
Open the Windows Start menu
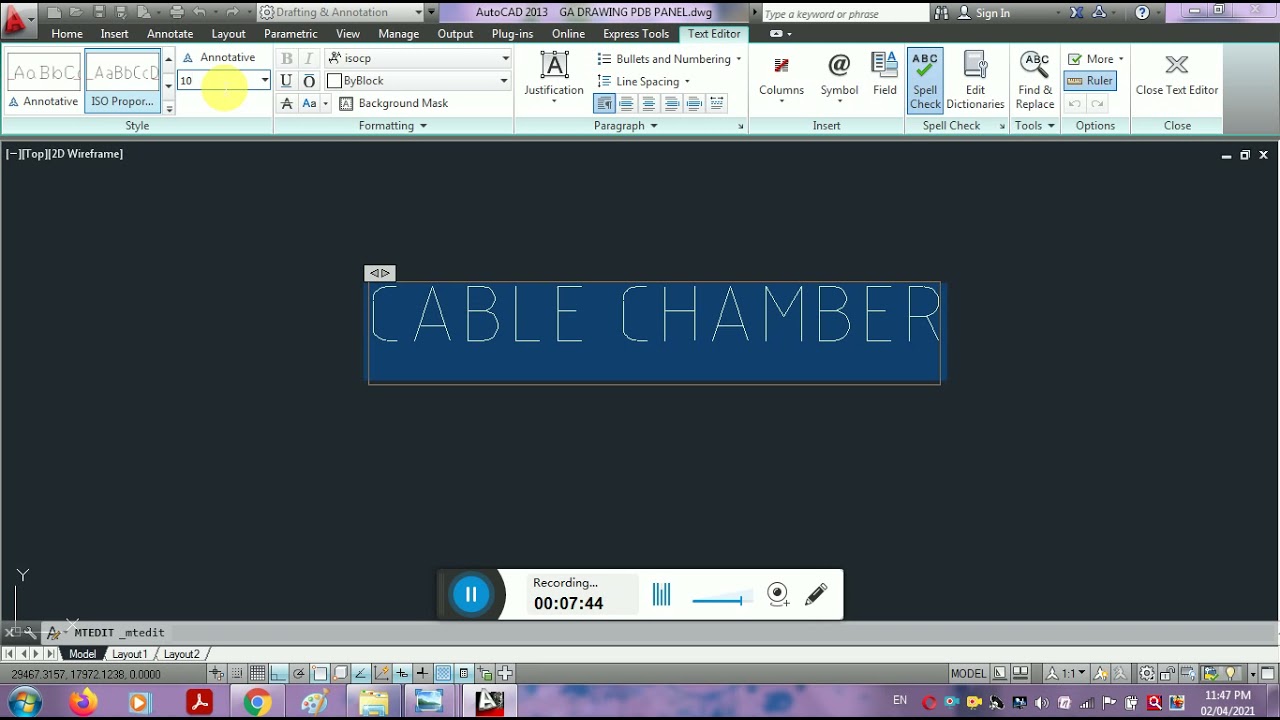(x=24, y=702)
